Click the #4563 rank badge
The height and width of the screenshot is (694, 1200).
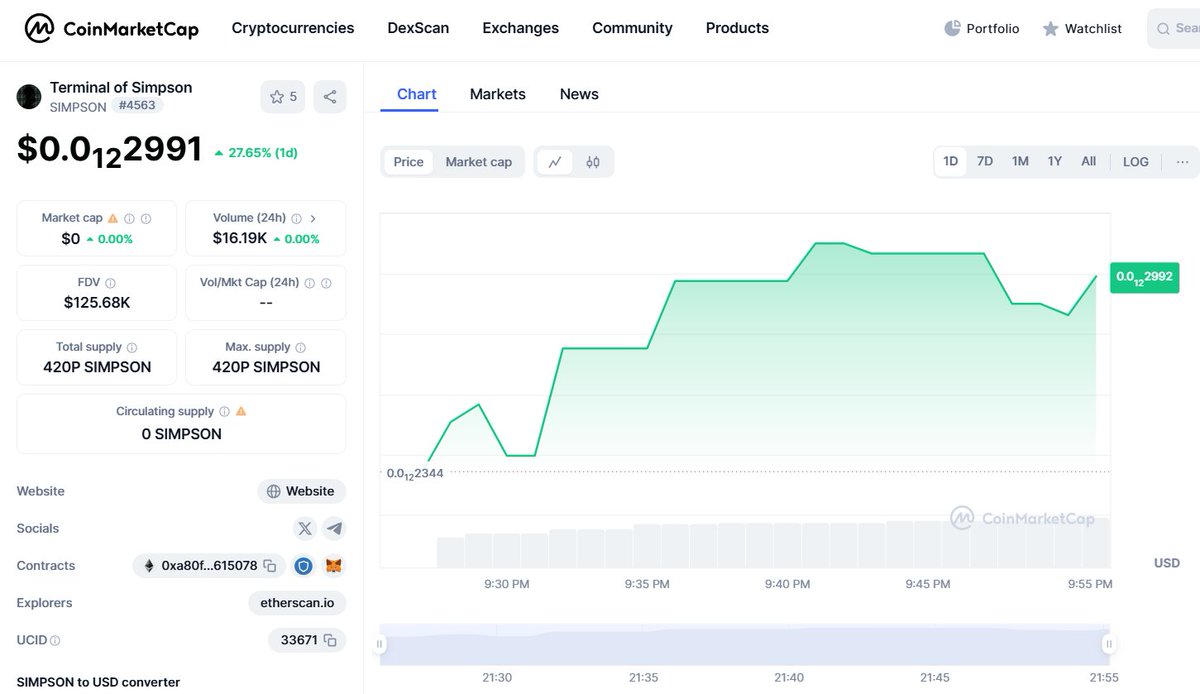coord(137,106)
